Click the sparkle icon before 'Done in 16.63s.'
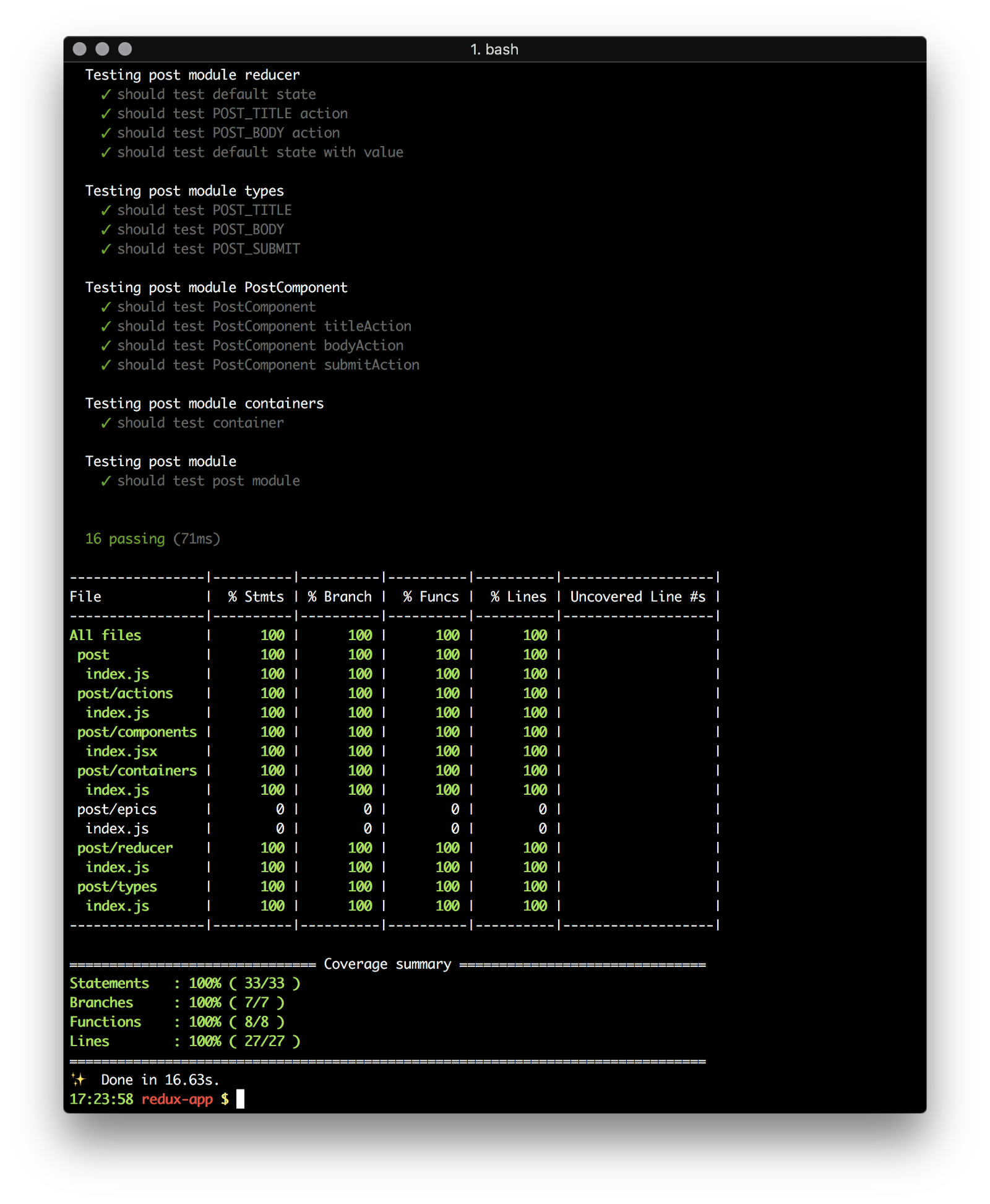The width and height of the screenshot is (990, 1204). point(78,1080)
